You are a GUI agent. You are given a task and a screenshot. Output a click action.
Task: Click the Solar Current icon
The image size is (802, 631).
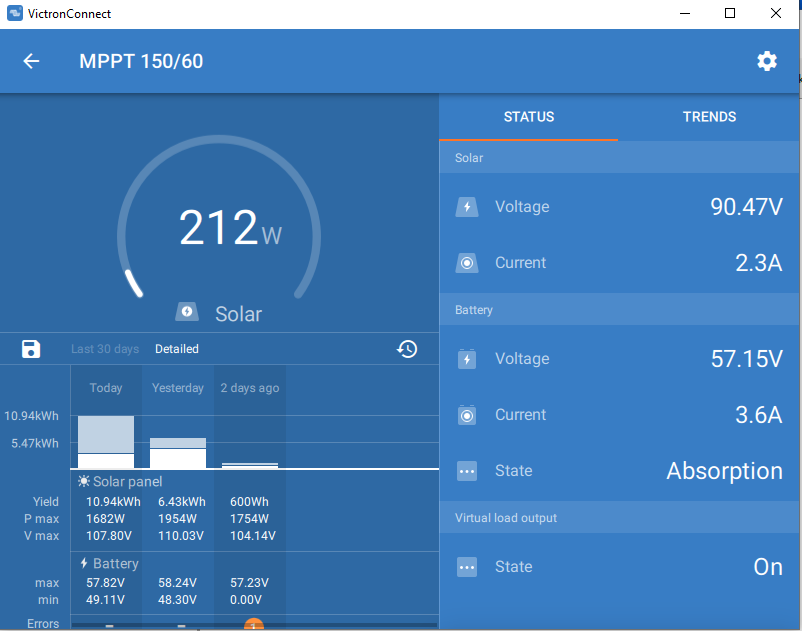point(467,263)
